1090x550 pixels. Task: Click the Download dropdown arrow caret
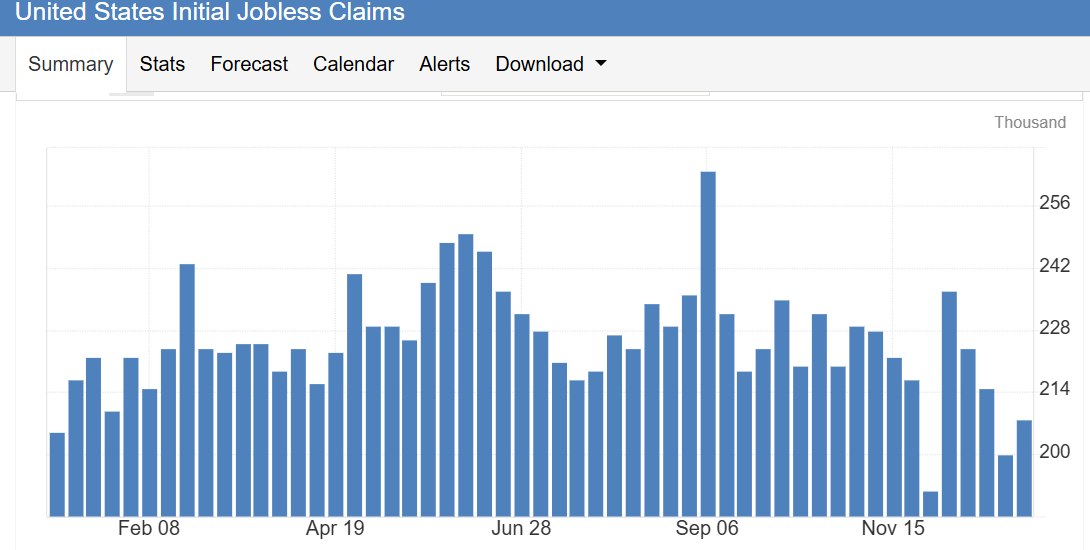click(601, 63)
